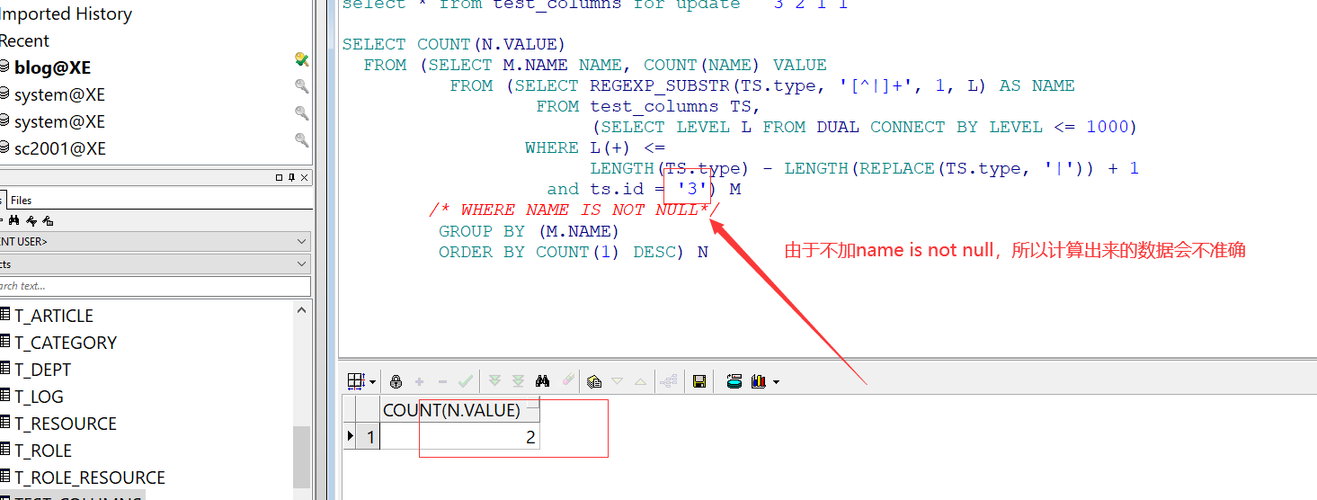Open find in results binoculars icon
This screenshot has width=1317, height=500.
point(542,381)
